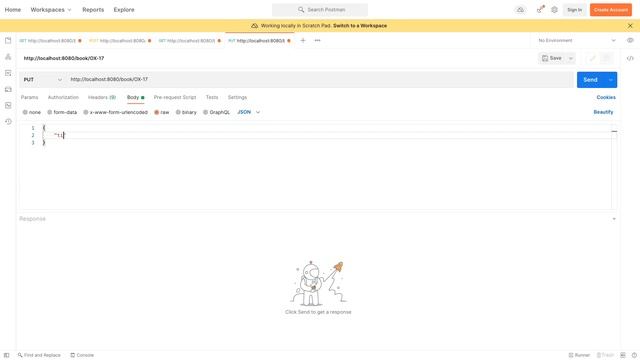Select the x-www-form-urlencoded body type
Viewport: 640px width, 360px height.
point(116,112)
